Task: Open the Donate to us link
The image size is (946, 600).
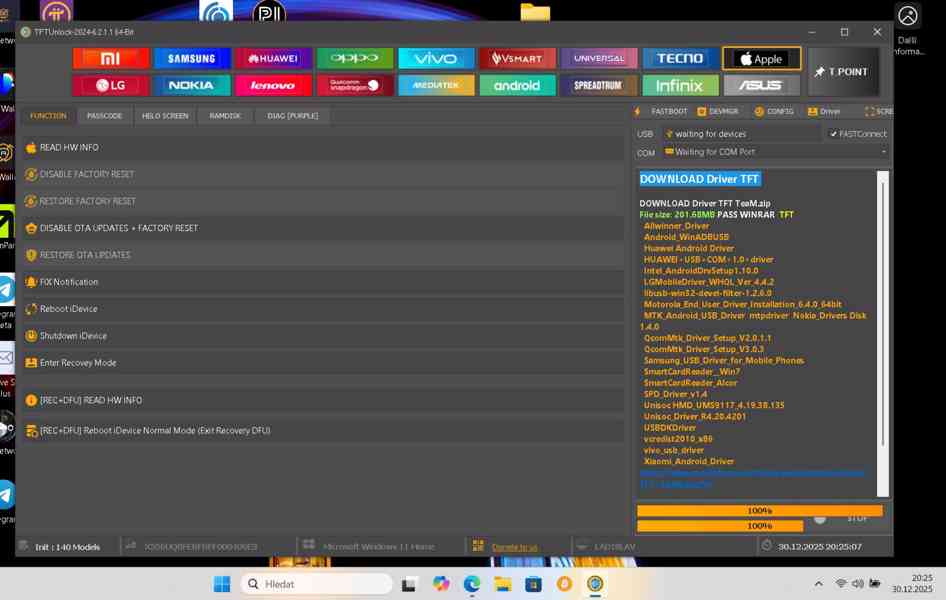Action: 514,547
